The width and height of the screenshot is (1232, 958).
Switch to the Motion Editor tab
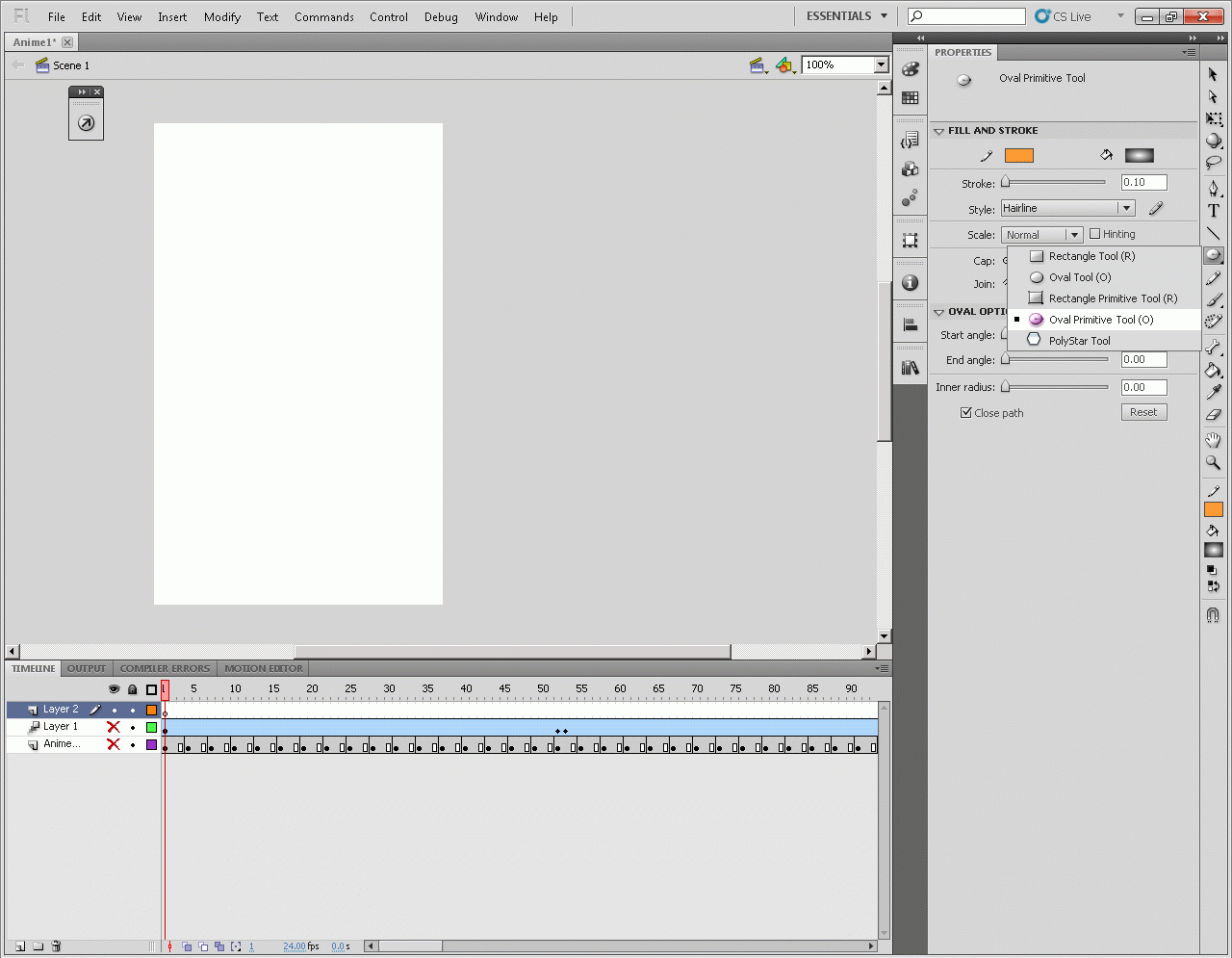264,668
